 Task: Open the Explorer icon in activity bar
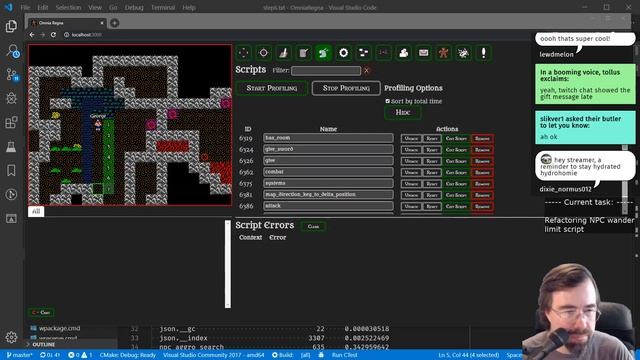pyautogui.click(x=11, y=26)
